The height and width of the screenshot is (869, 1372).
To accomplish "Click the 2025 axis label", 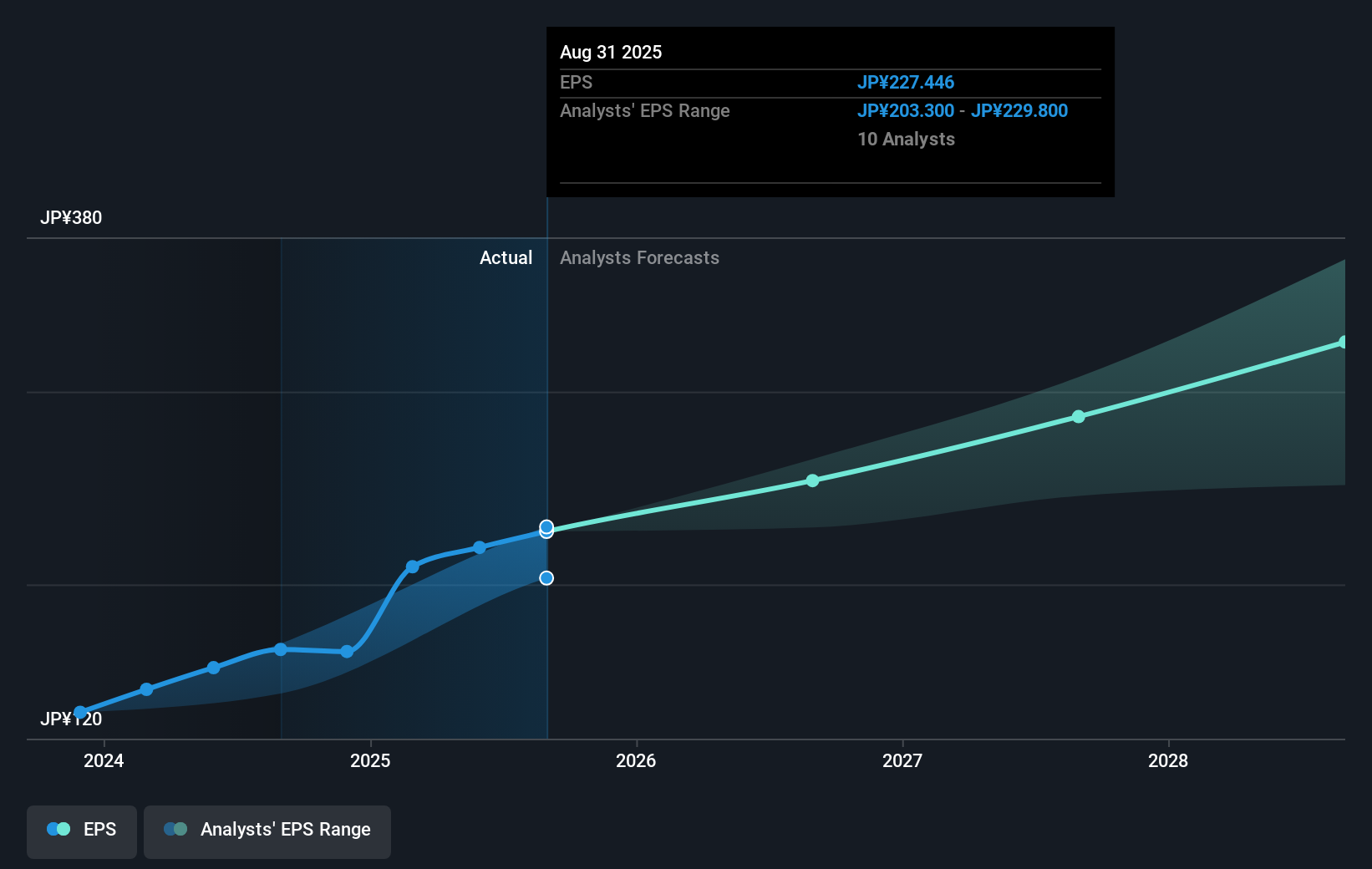I will [371, 761].
